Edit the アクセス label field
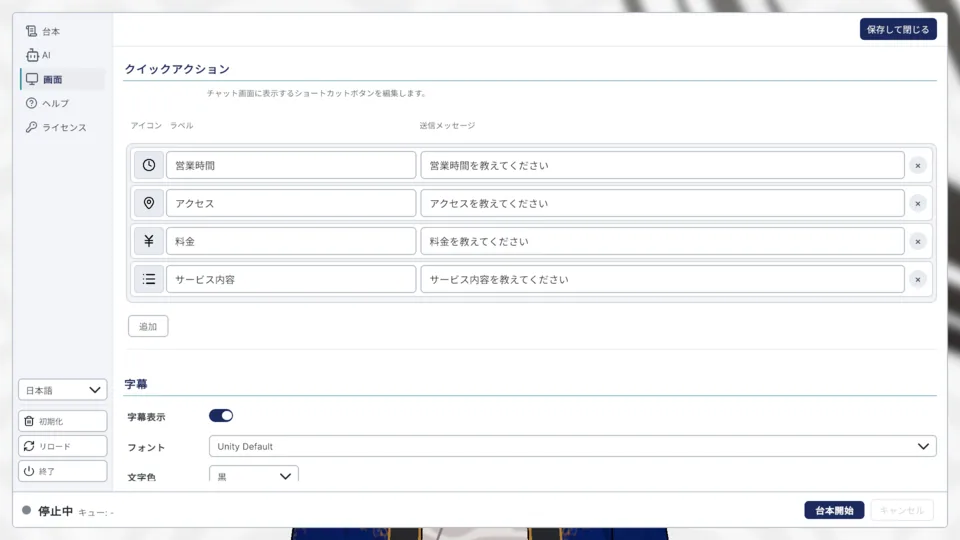Image resolution: width=960 pixels, height=540 pixels. 291,203
